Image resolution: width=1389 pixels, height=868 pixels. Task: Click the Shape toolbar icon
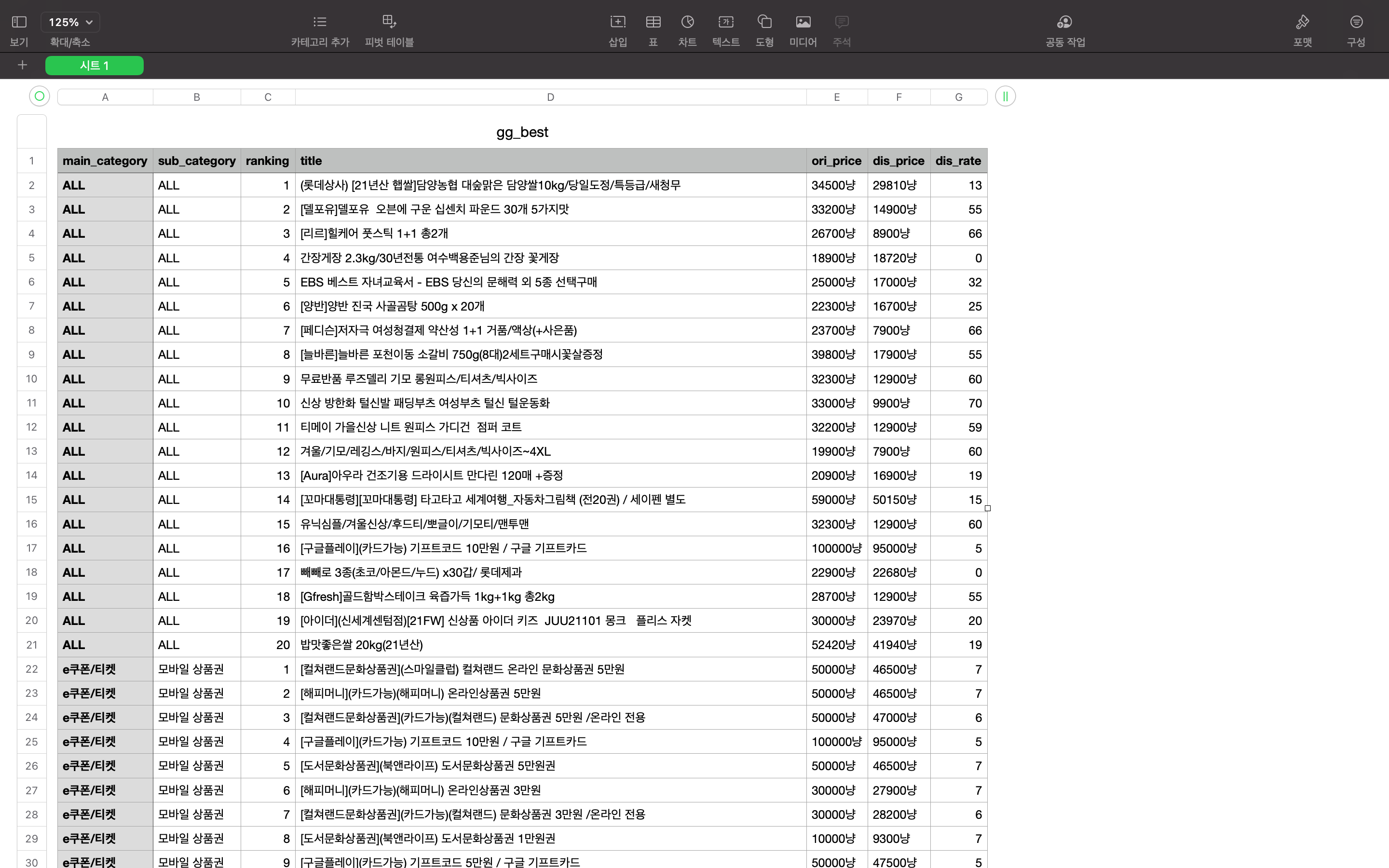[x=764, y=22]
